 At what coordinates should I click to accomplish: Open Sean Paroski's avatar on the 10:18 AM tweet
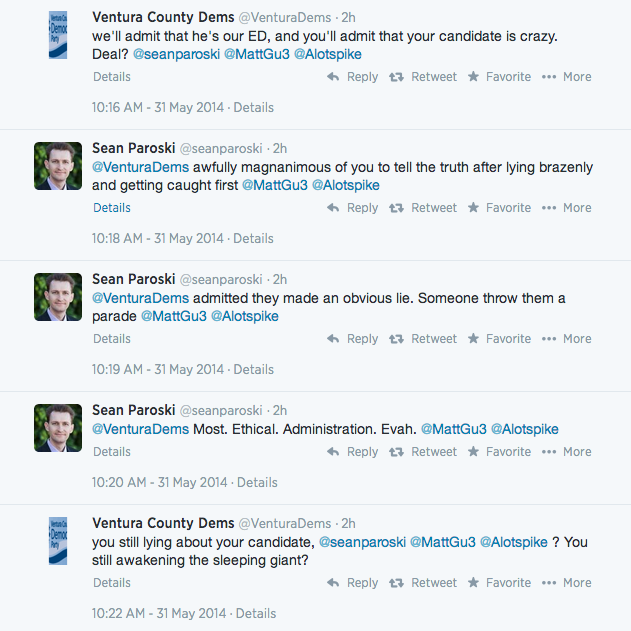(x=58, y=166)
